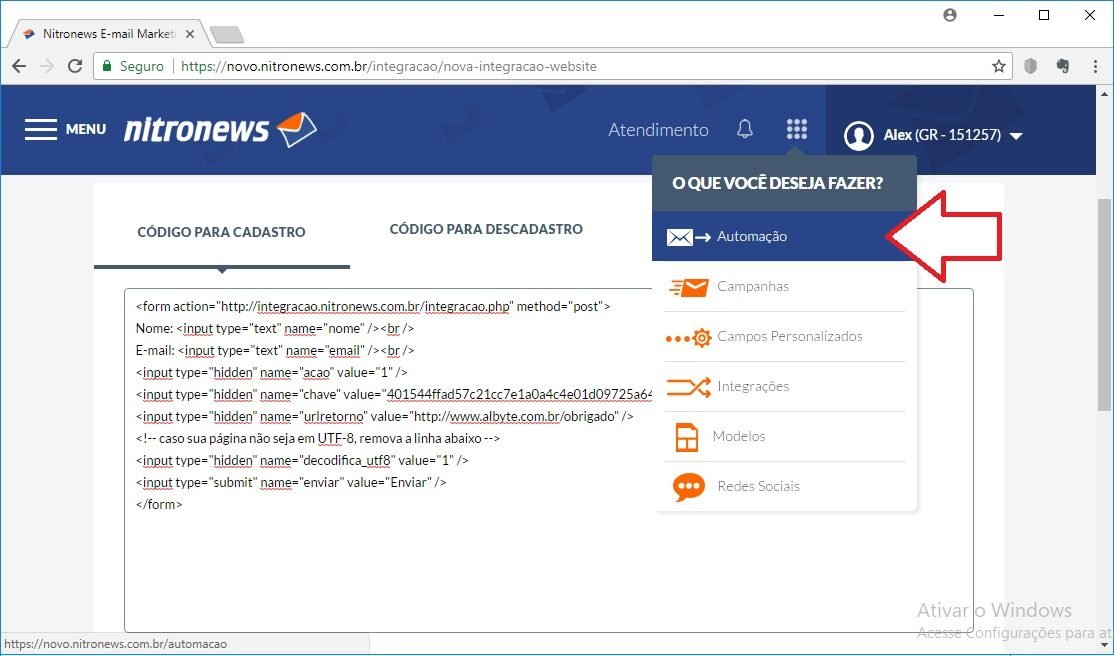The width and height of the screenshot is (1114, 656).
Task: Click the Redes Sociais chat bubble icon
Action: [688, 488]
